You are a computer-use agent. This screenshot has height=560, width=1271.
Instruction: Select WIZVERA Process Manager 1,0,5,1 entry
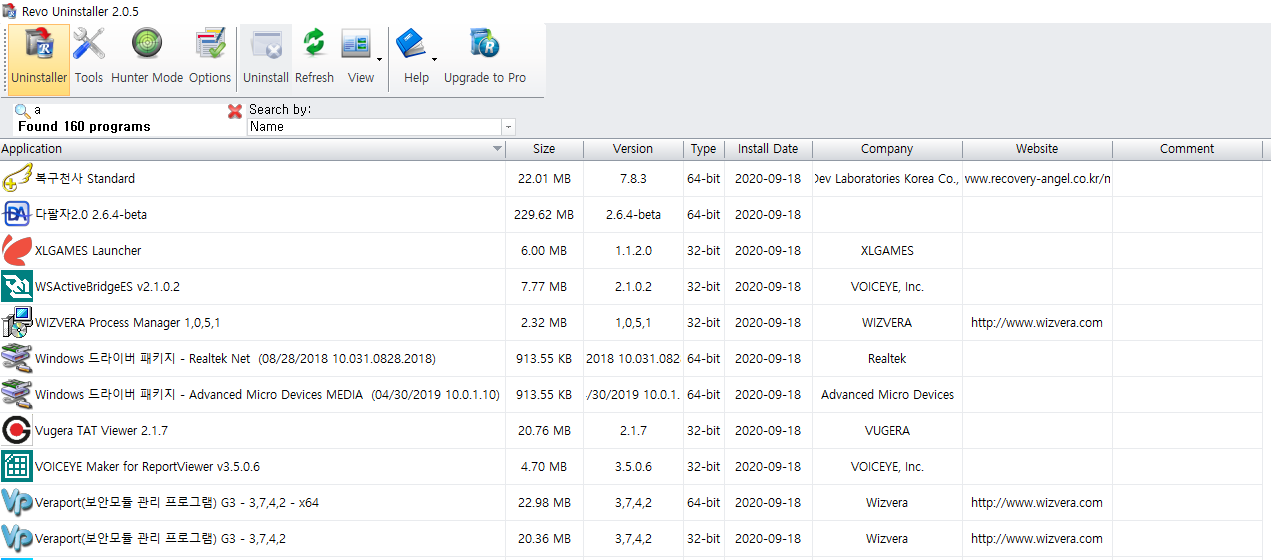pos(128,323)
